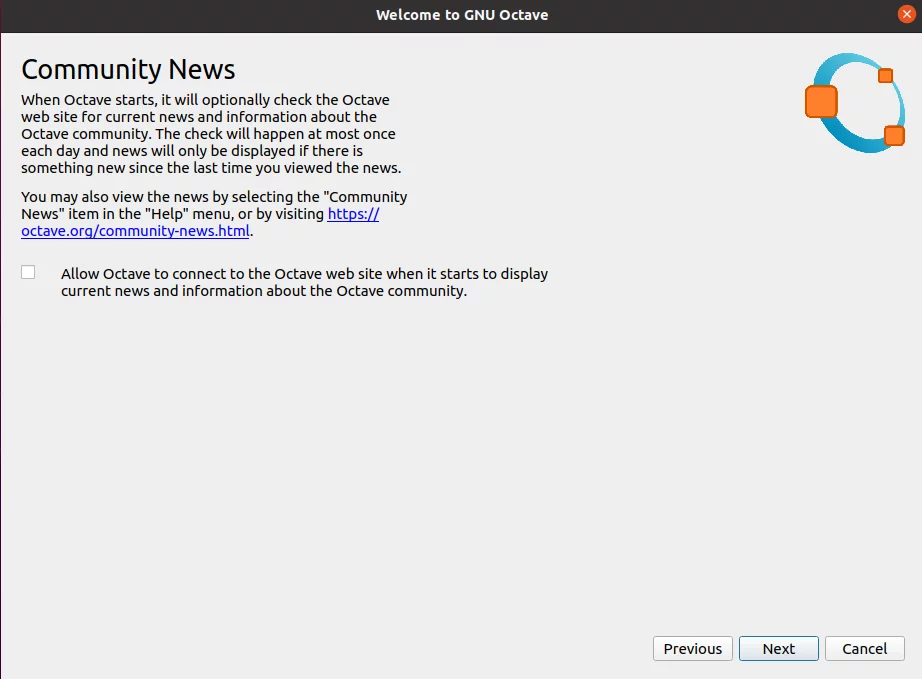The width and height of the screenshot is (922, 679).
Task: Open the octave.org community-news.html link
Action: pos(135,231)
